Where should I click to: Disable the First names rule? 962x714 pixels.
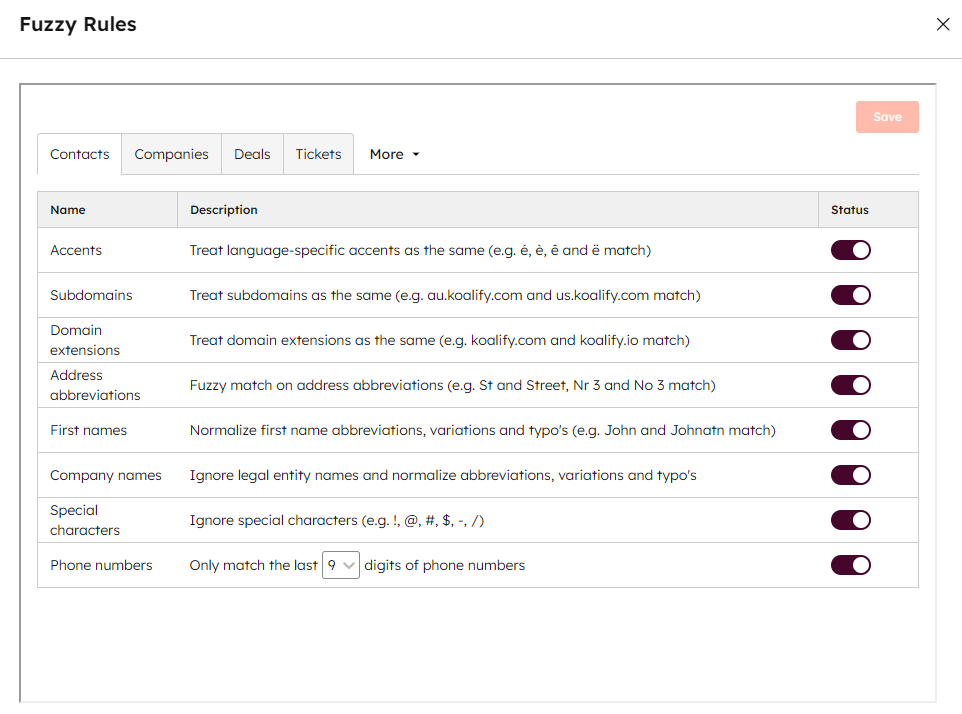click(x=850, y=430)
